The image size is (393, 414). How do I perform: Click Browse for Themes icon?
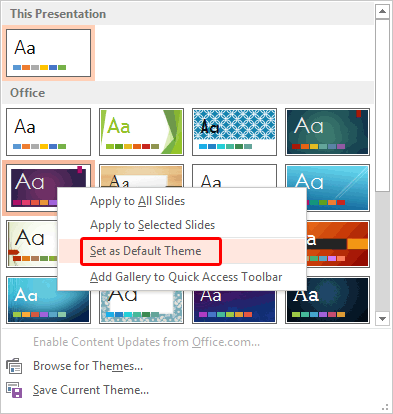click(14, 366)
